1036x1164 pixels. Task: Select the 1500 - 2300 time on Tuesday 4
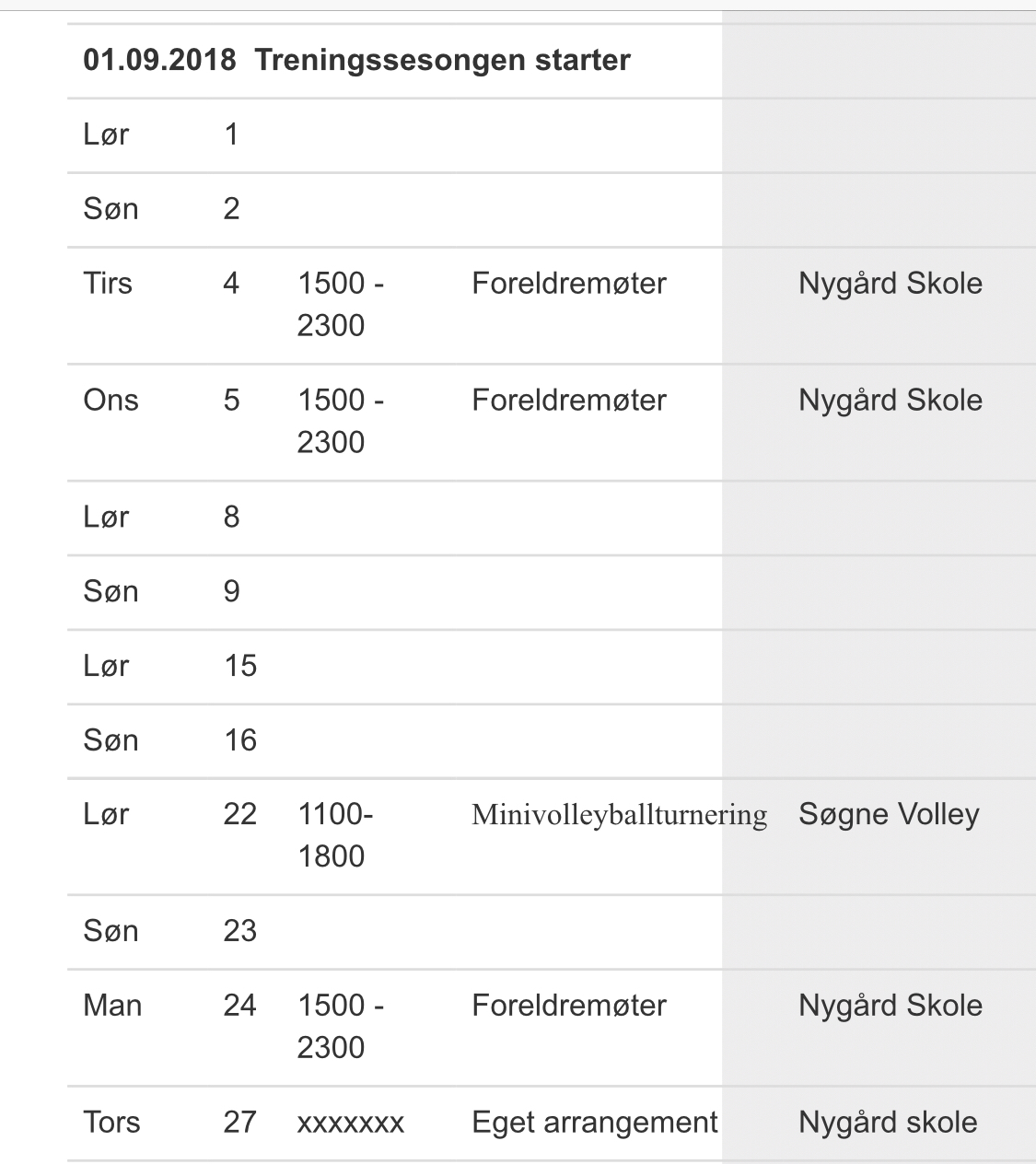click(340, 304)
